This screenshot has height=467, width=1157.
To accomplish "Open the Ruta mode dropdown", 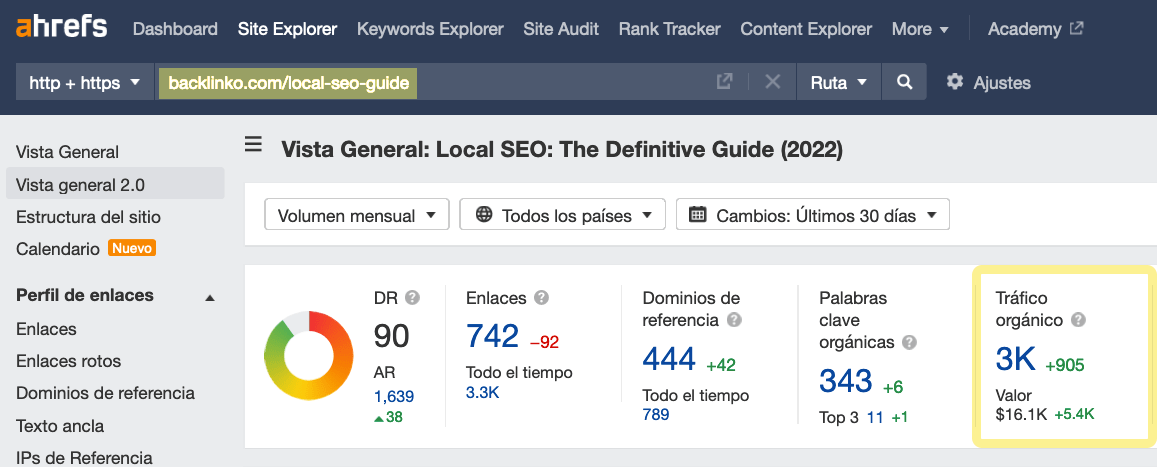I will pos(838,82).
